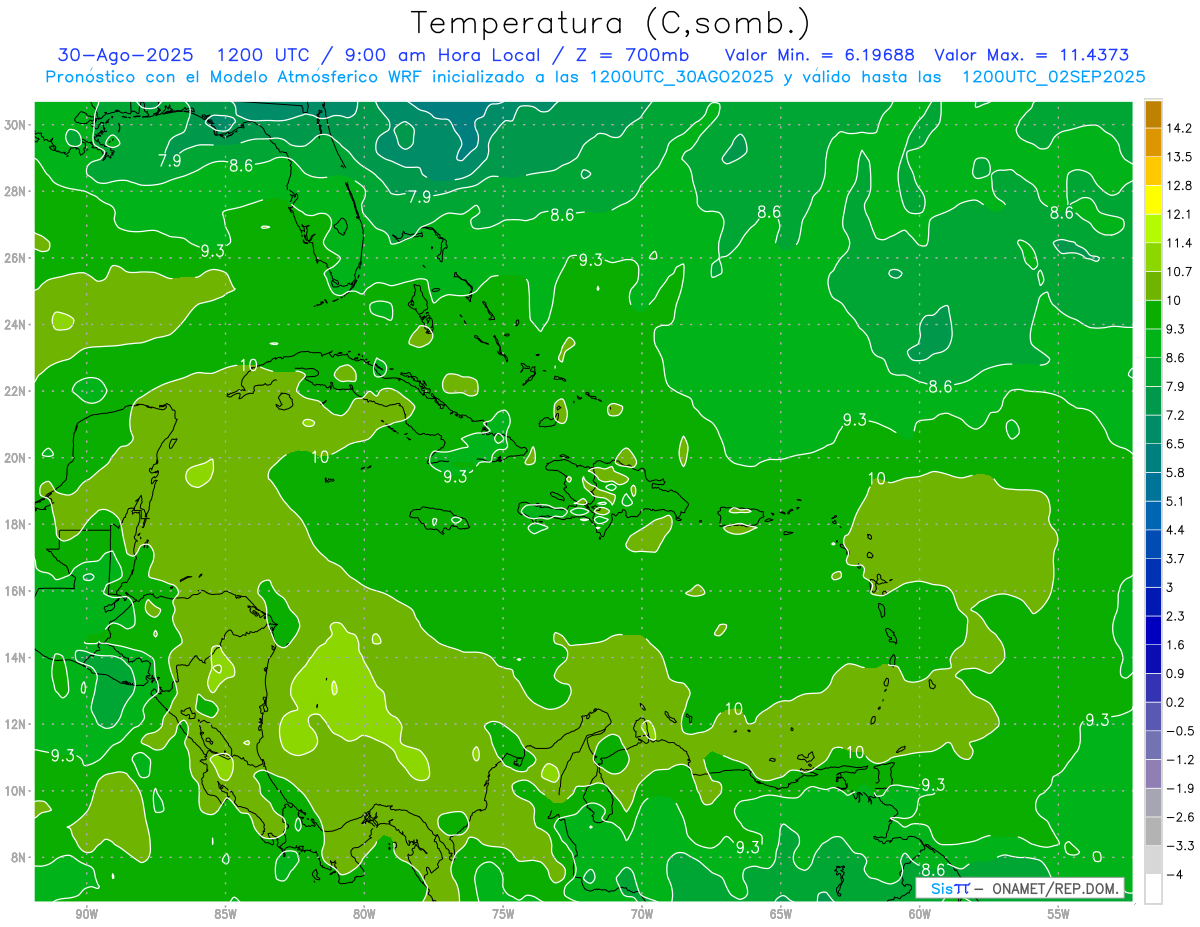1200x927 pixels.
Task: Select the 13.5 value on color scale
Action: [x=1179, y=157]
